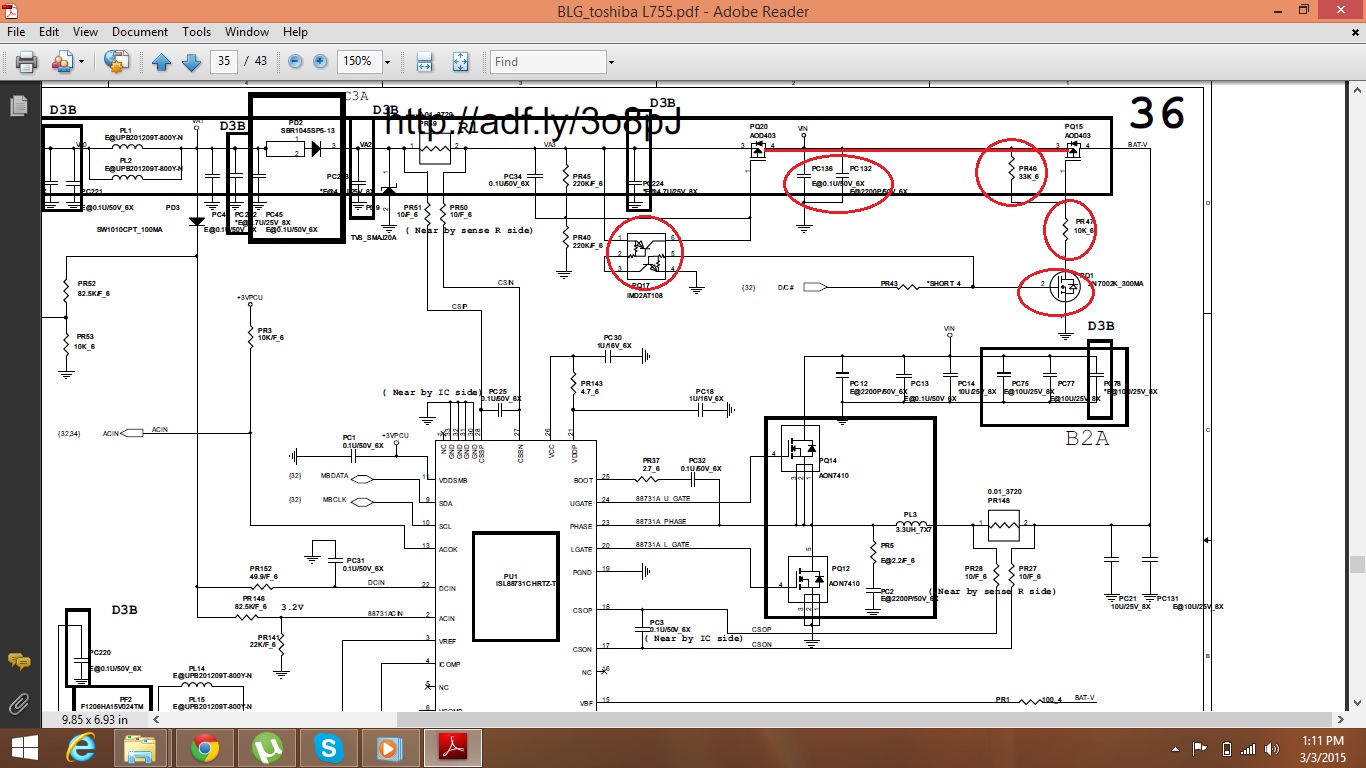The width and height of the screenshot is (1366, 768).
Task: Click the 150% zoom value field
Action: click(358, 62)
